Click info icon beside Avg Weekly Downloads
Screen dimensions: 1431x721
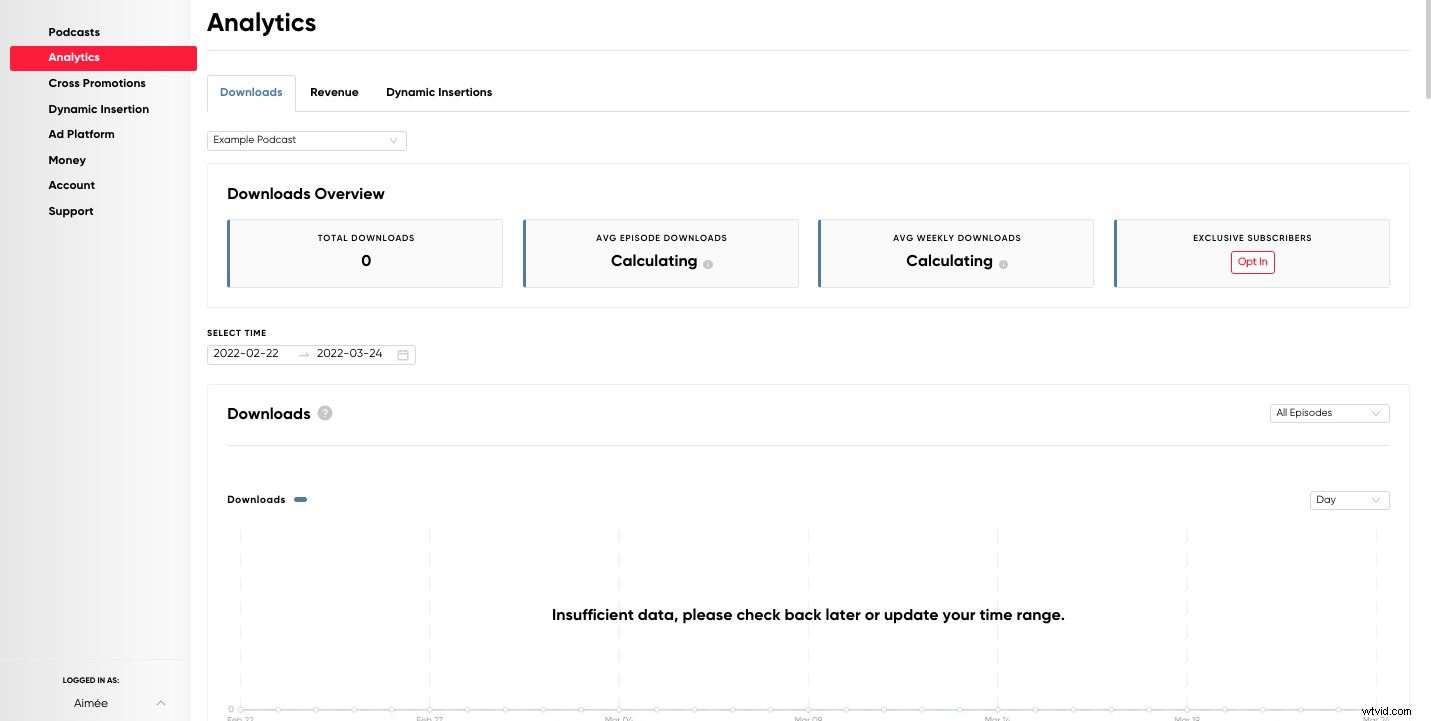click(1003, 265)
